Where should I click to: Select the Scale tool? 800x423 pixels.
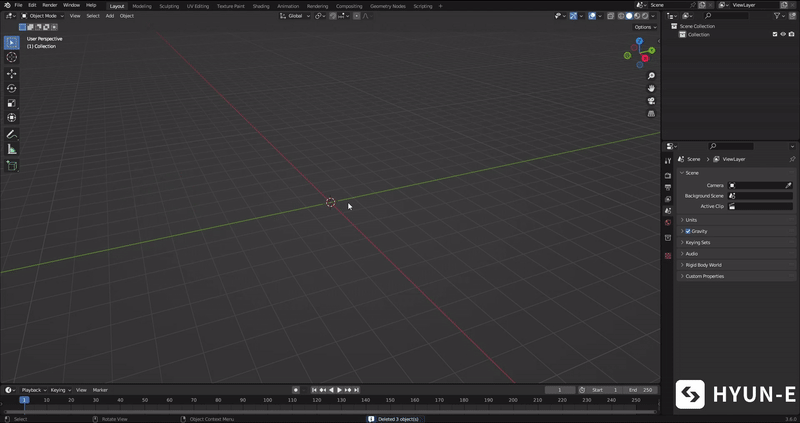pos(12,103)
